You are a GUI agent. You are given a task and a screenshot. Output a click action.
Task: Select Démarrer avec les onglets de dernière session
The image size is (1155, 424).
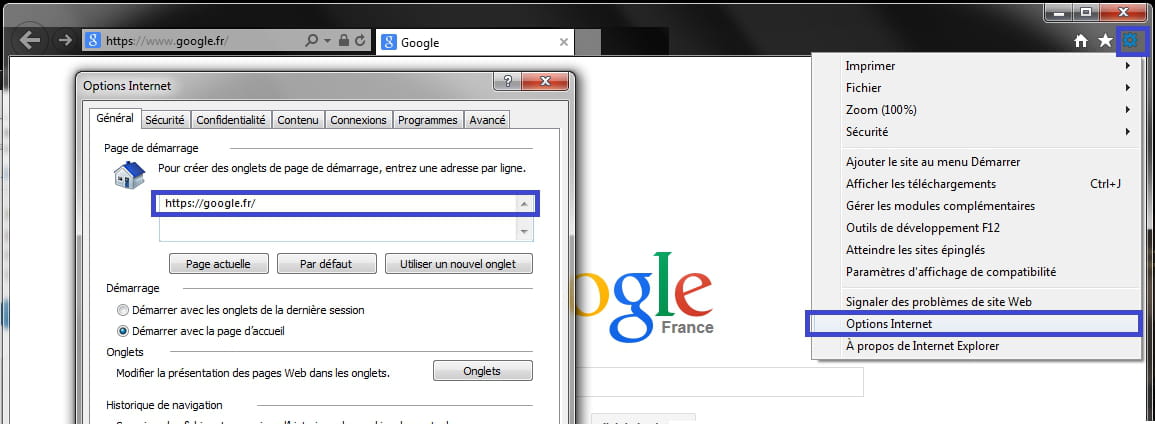(242, 310)
